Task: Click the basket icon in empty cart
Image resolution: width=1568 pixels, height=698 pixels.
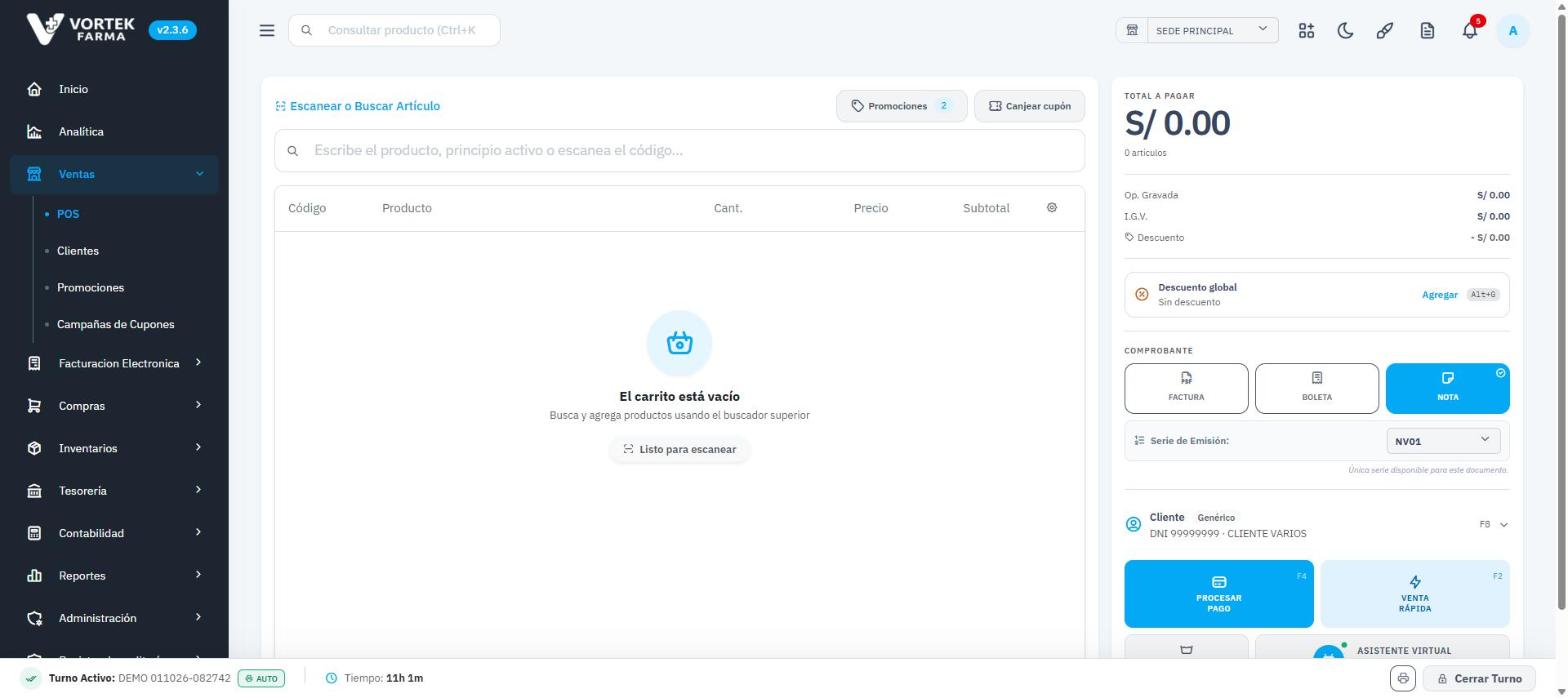Action: [x=680, y=343]
